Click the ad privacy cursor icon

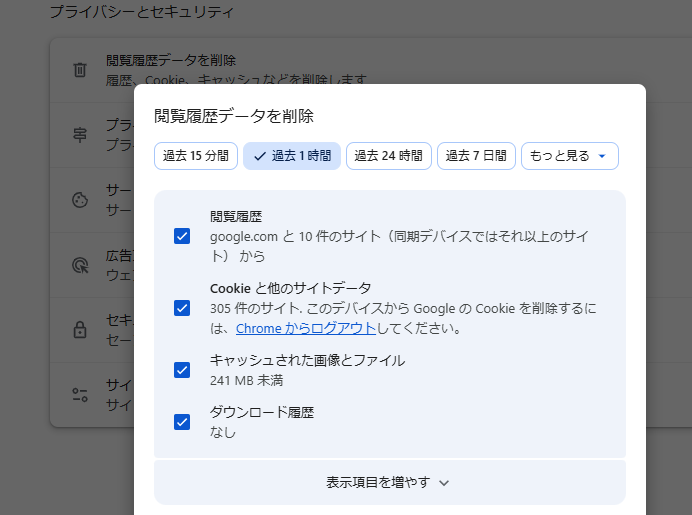(x=80, y=265)
